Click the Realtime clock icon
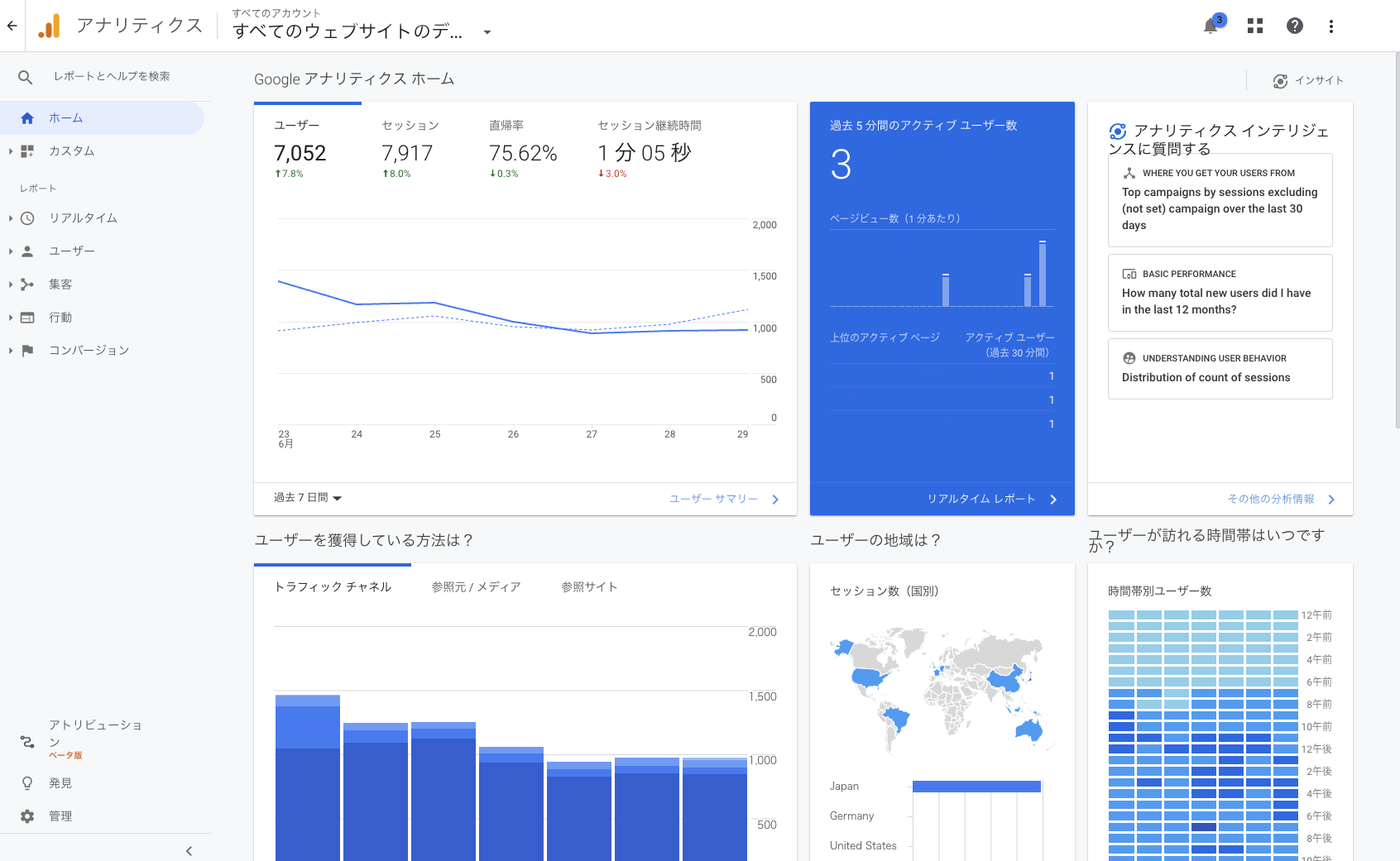The width and height of the screenshot is (1400, 861). [27, 218]
